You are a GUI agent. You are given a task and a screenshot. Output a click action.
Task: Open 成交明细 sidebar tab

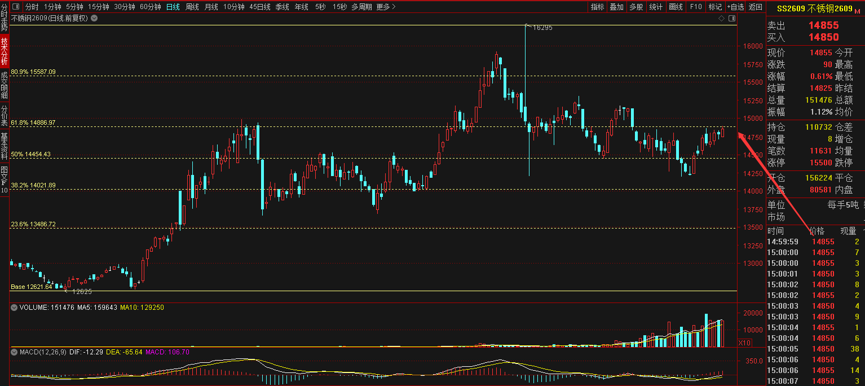pyautogui.click(x=4, y=86)
